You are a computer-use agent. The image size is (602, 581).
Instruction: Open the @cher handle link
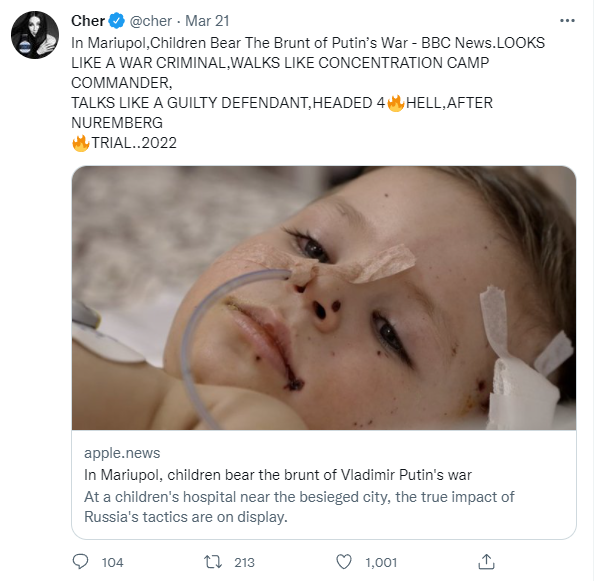[x=151, y=21]
